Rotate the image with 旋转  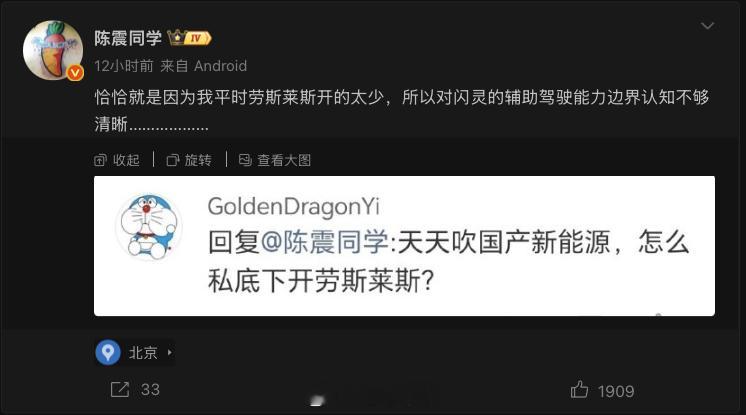coord(189,160)
